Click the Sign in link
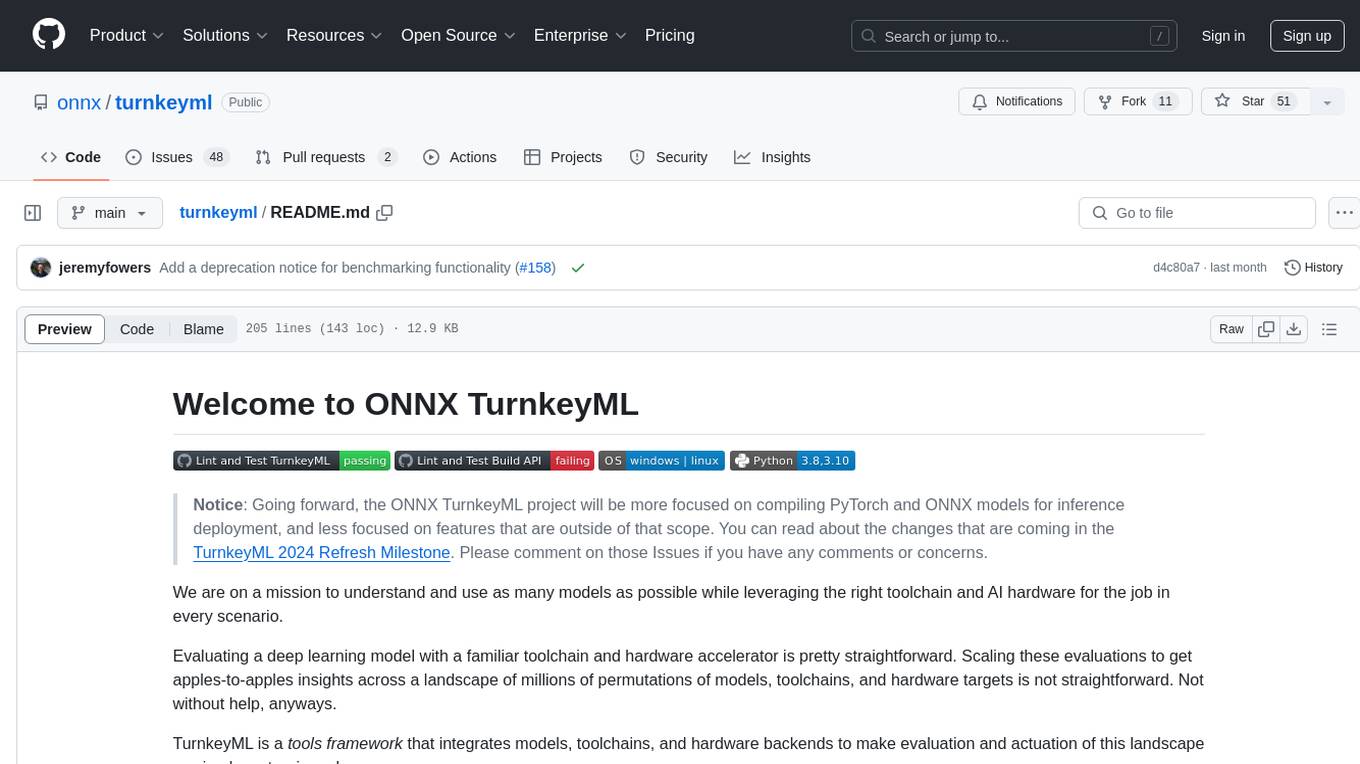Screen dimensions: 1360x764 click(1223, 36)
